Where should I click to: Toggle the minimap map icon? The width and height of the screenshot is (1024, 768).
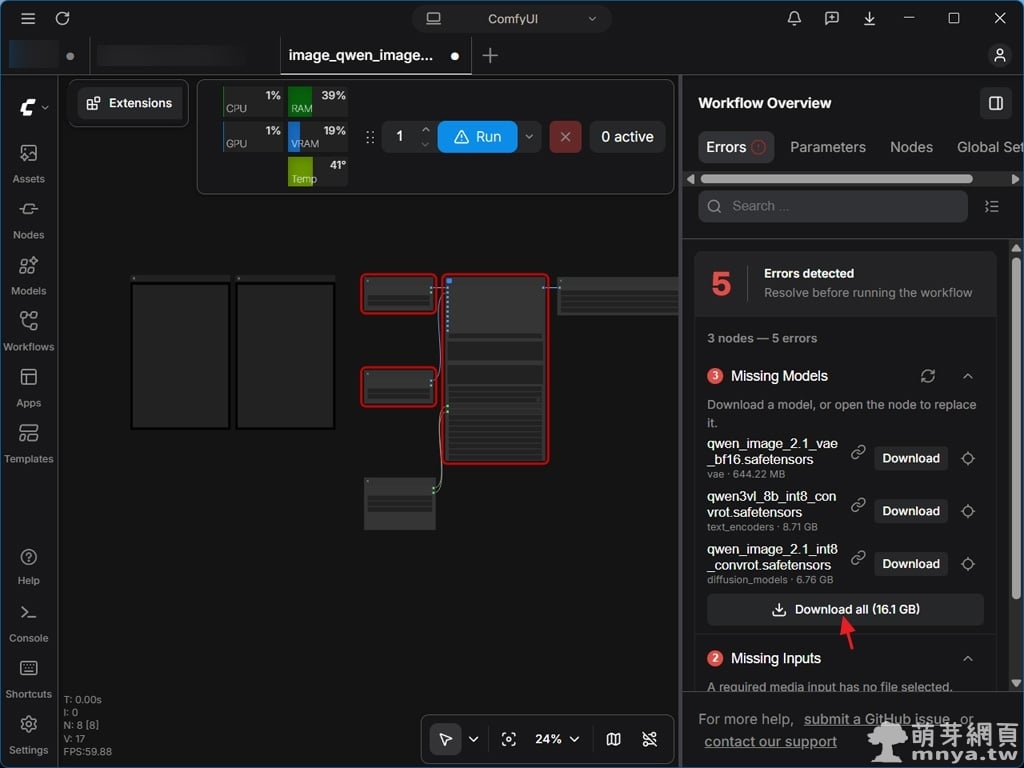[613, 739]
